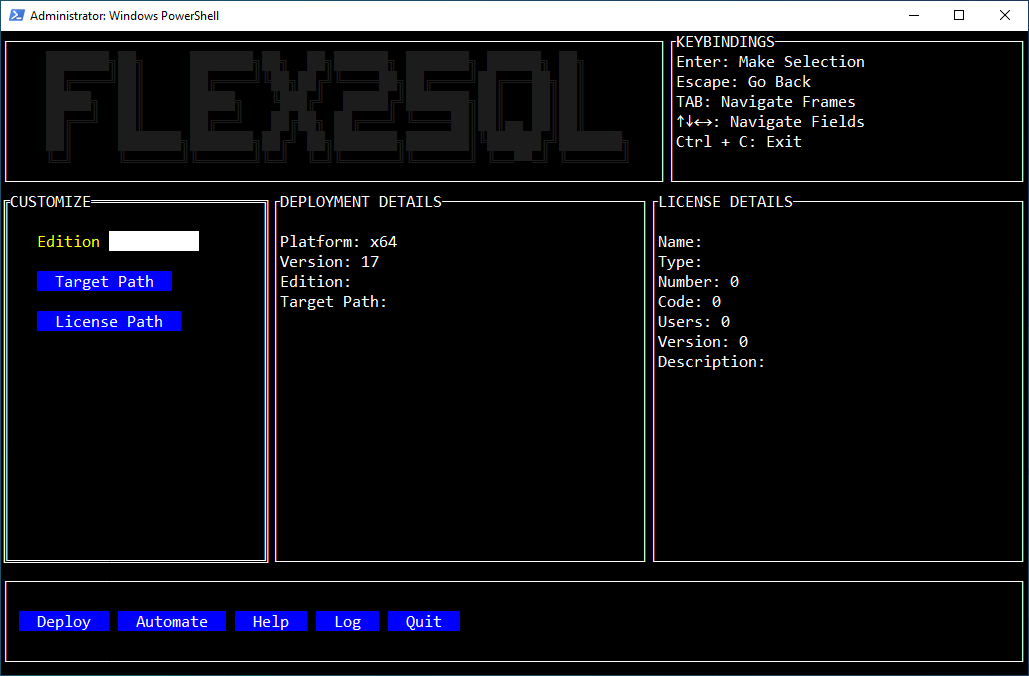Click the license 'Description:' field label
Viewport: 1029px width, 676px height.
[711, 361]
